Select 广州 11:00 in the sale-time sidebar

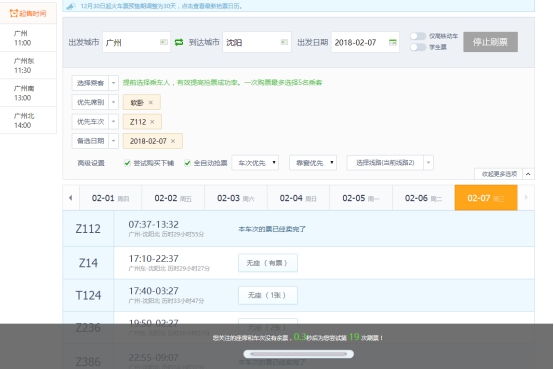point(28,38)
